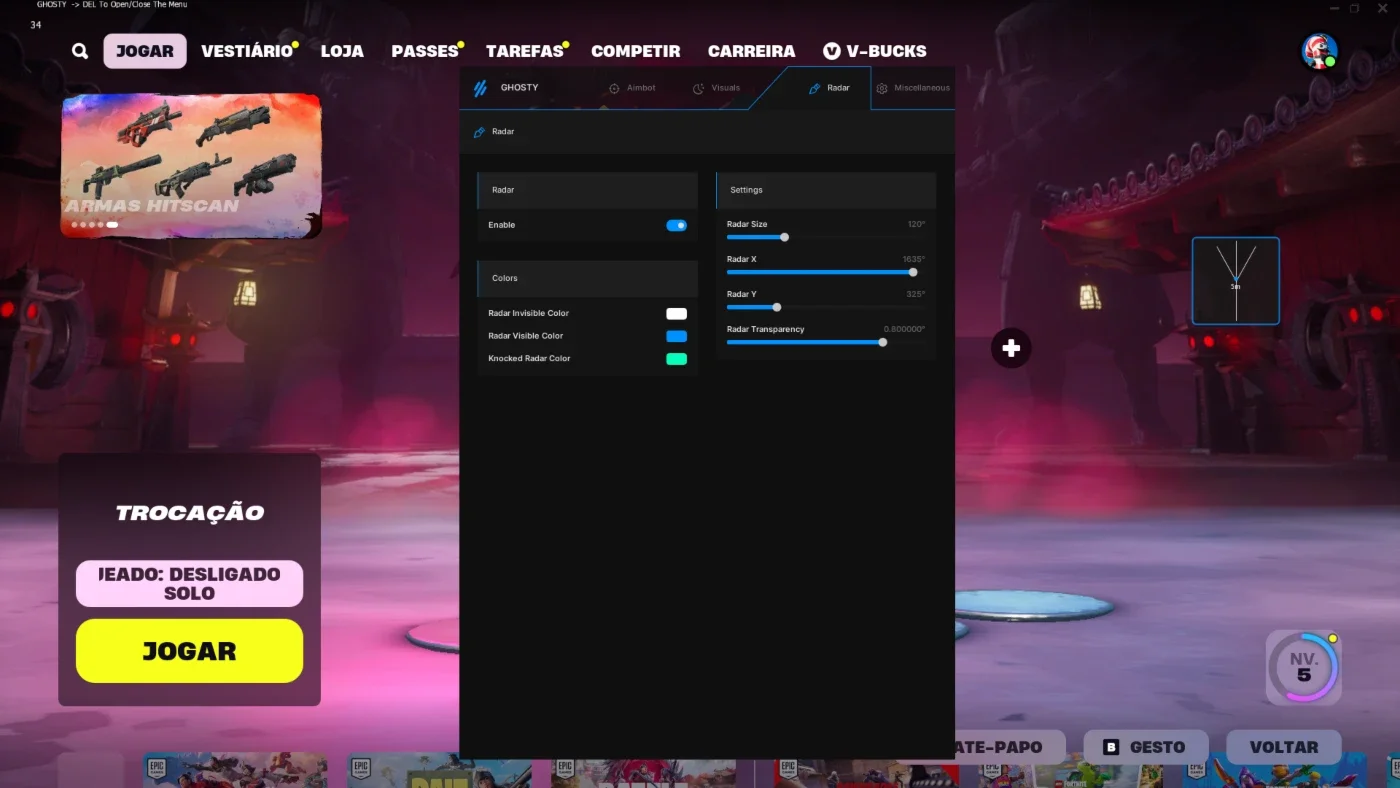
Task: Click the V-Bucks coin icon
Action: pyautogui.click(x=831, y=51)
